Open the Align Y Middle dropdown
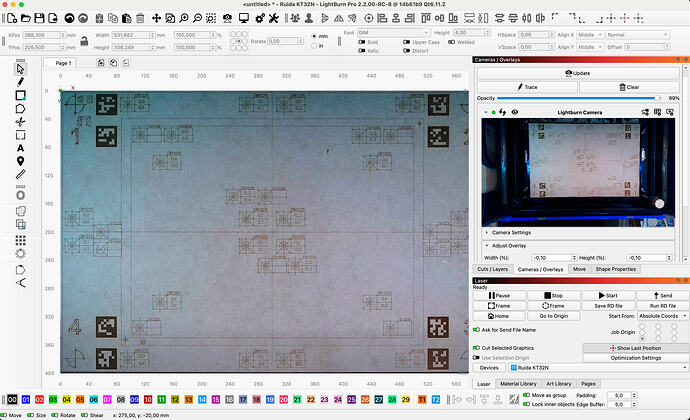 click(590, 47)
